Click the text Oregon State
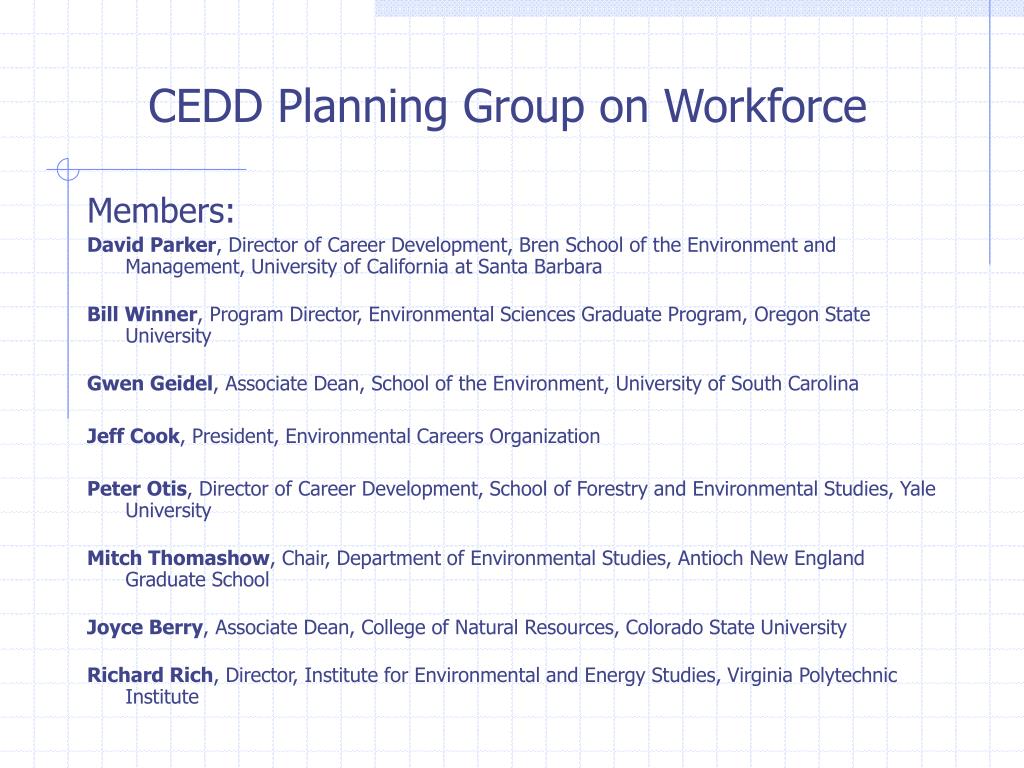 click(x=812, y=315)
